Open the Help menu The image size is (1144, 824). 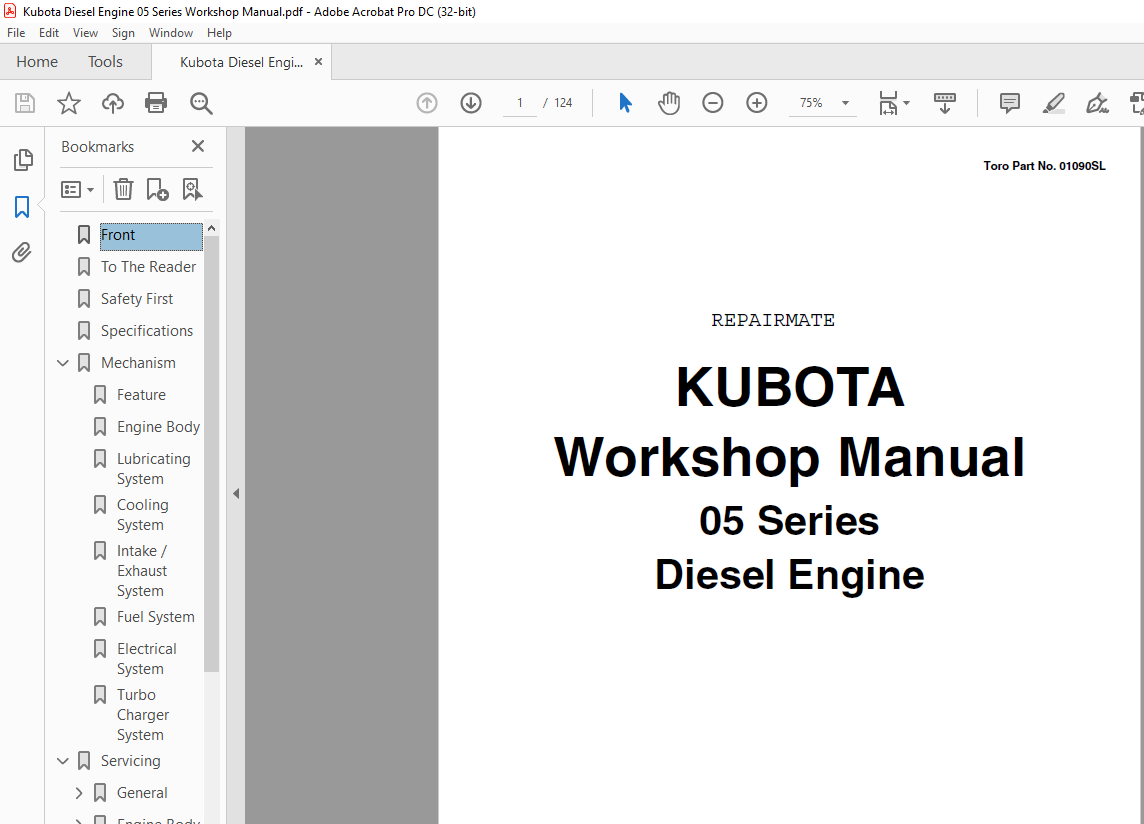click(219, 33)
